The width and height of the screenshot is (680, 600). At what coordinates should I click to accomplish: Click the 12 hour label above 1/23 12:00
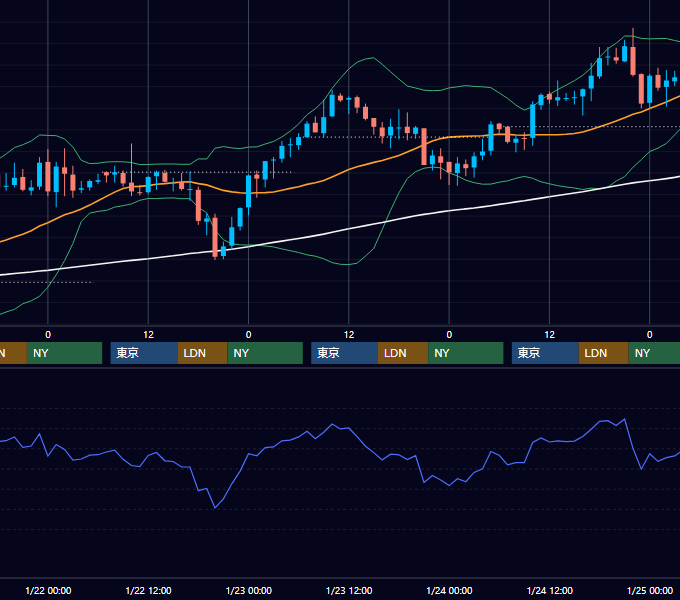tap(349, 335)
